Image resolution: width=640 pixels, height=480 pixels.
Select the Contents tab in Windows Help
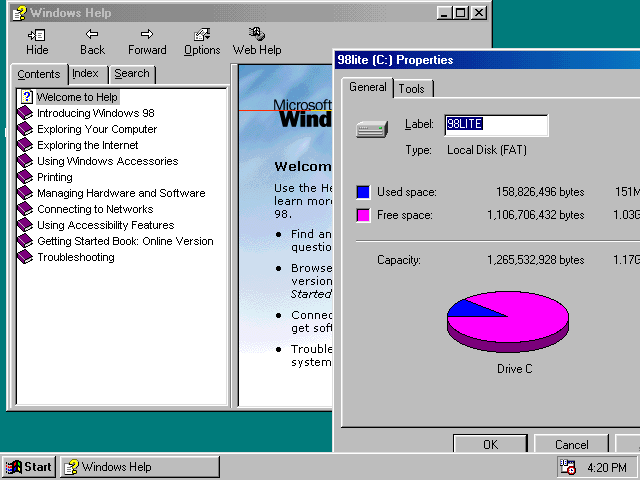click(39, 74)
